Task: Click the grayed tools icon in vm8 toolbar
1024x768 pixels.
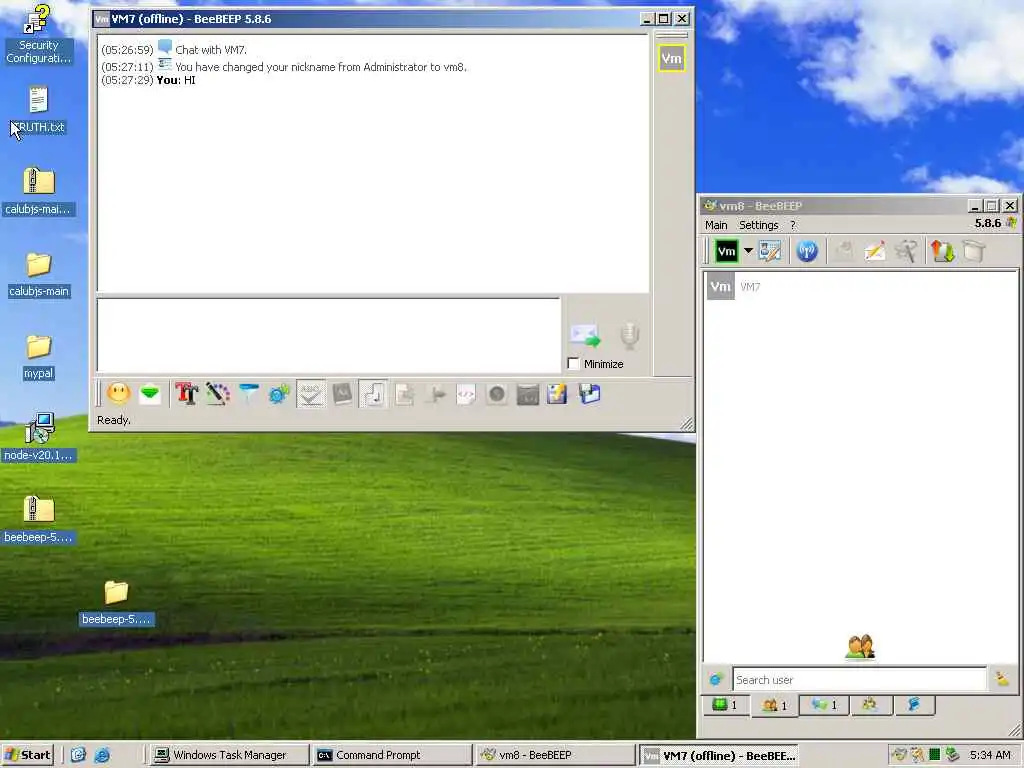Action: (x=906, y=251)
